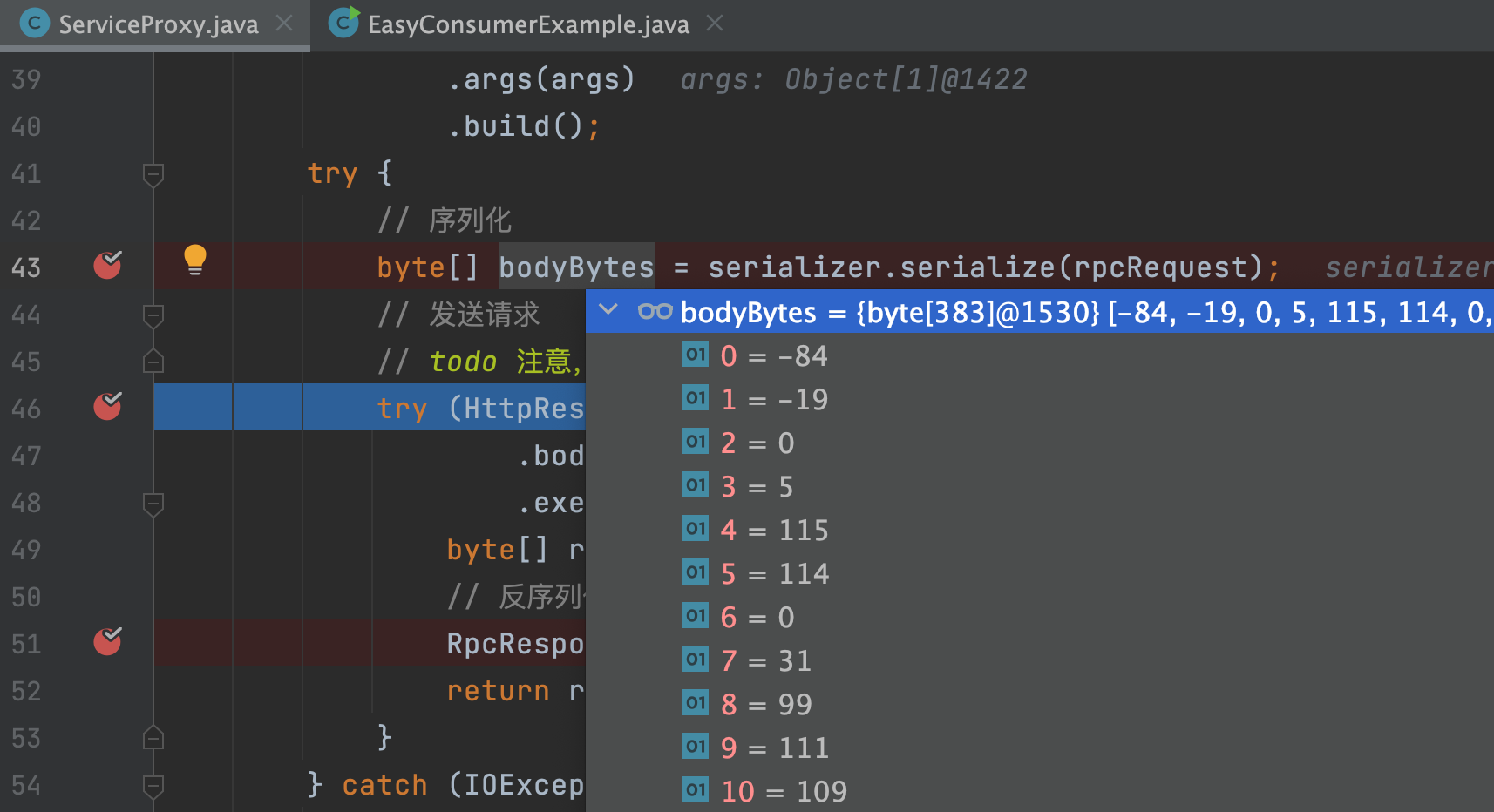Select the ServiceProxy.java tab
This screenshot has height=812, width=1494.
158,24
